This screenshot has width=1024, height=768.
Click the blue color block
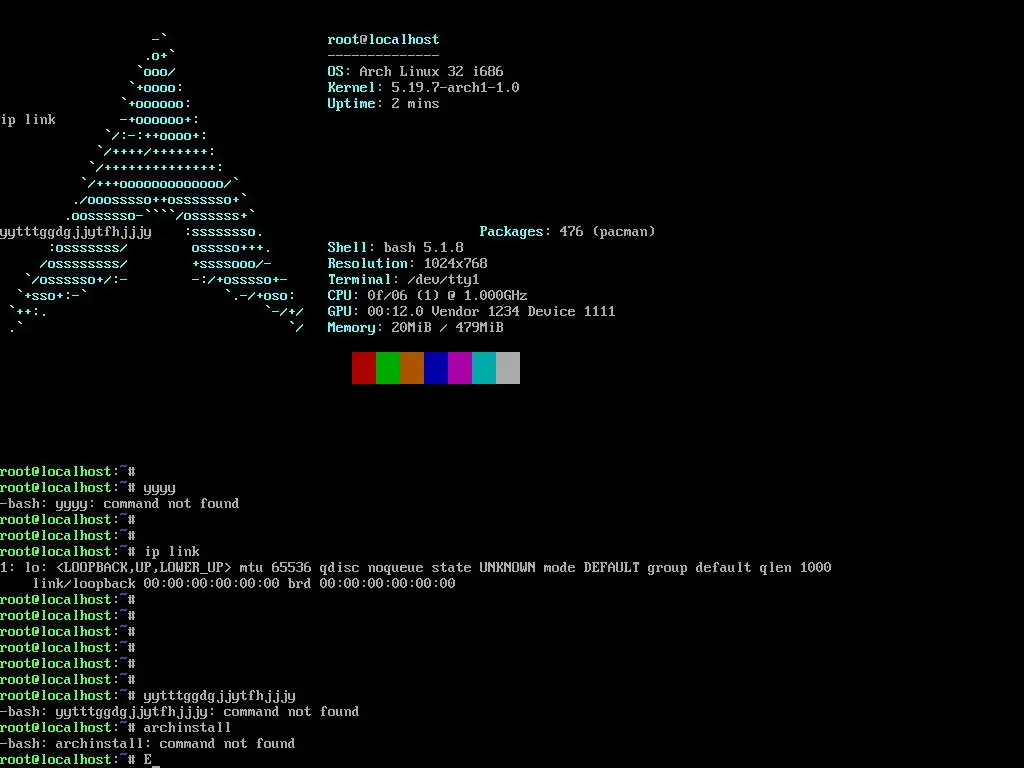436,368
